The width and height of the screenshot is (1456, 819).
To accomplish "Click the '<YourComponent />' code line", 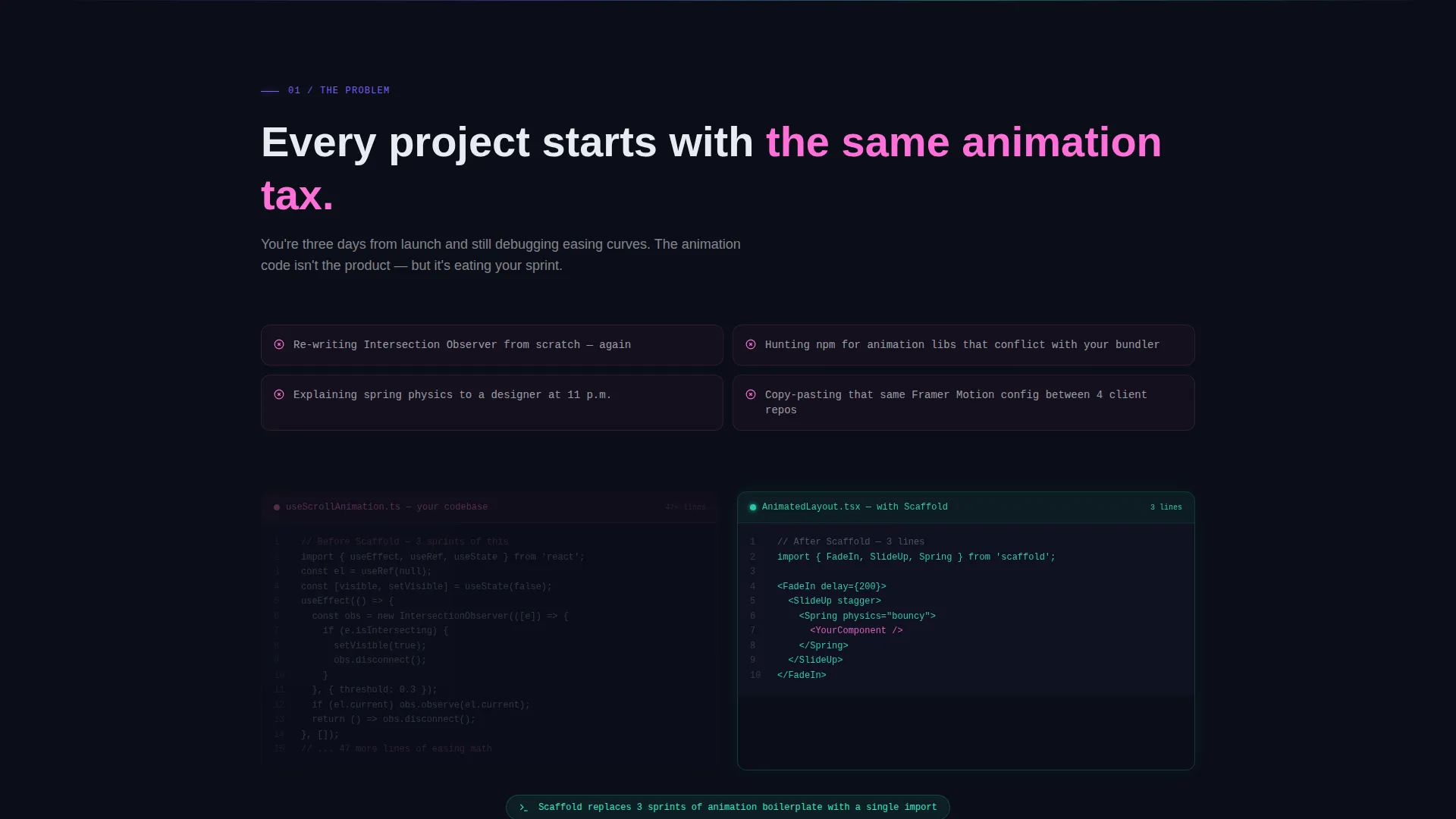I will [x=856, y=630].
